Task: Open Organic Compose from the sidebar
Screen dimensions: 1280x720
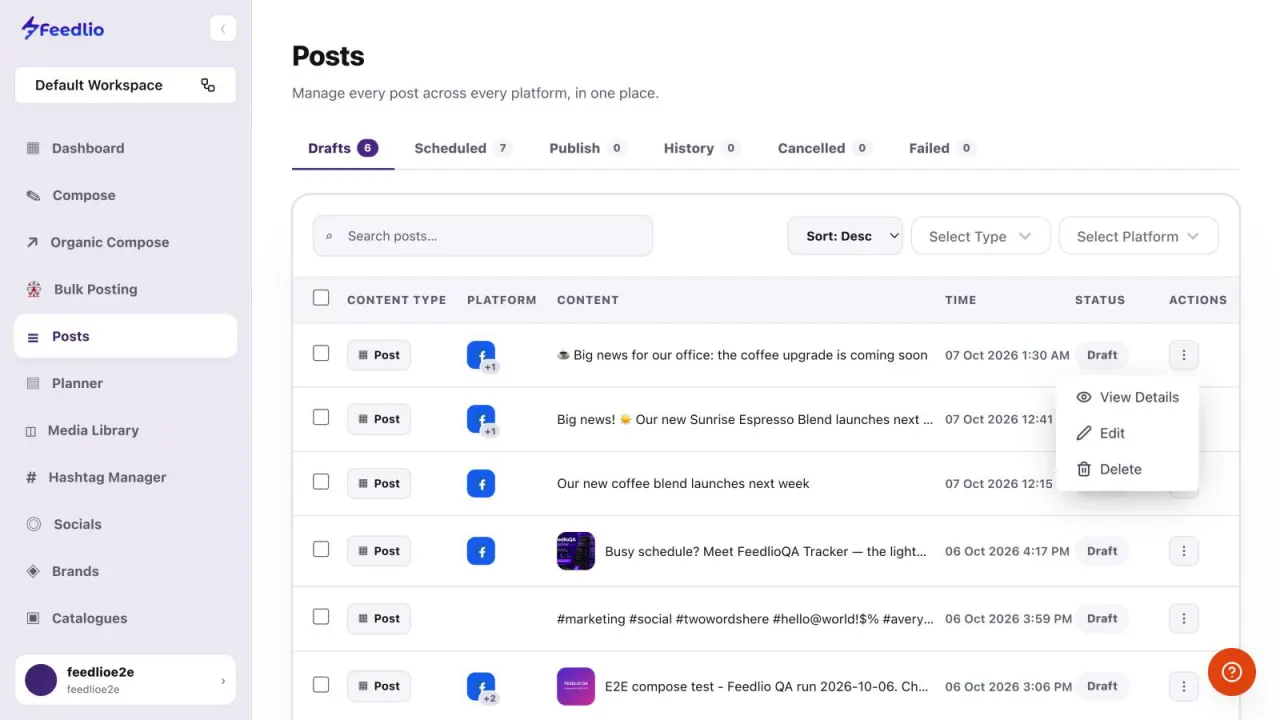Action: (125, 242)
